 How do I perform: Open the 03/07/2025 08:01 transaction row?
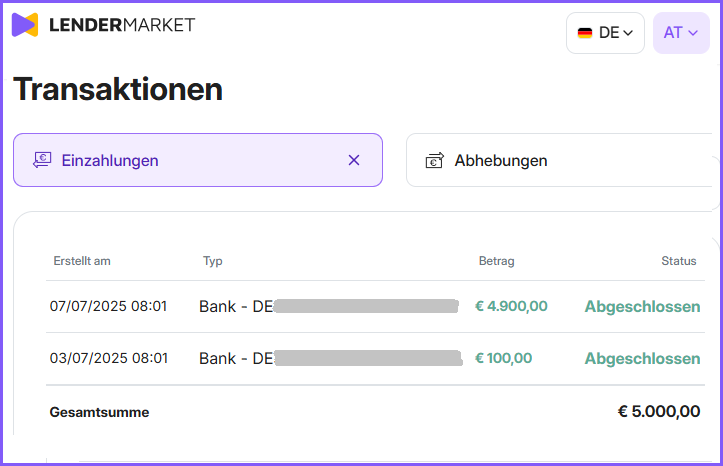tap(375, 359)
